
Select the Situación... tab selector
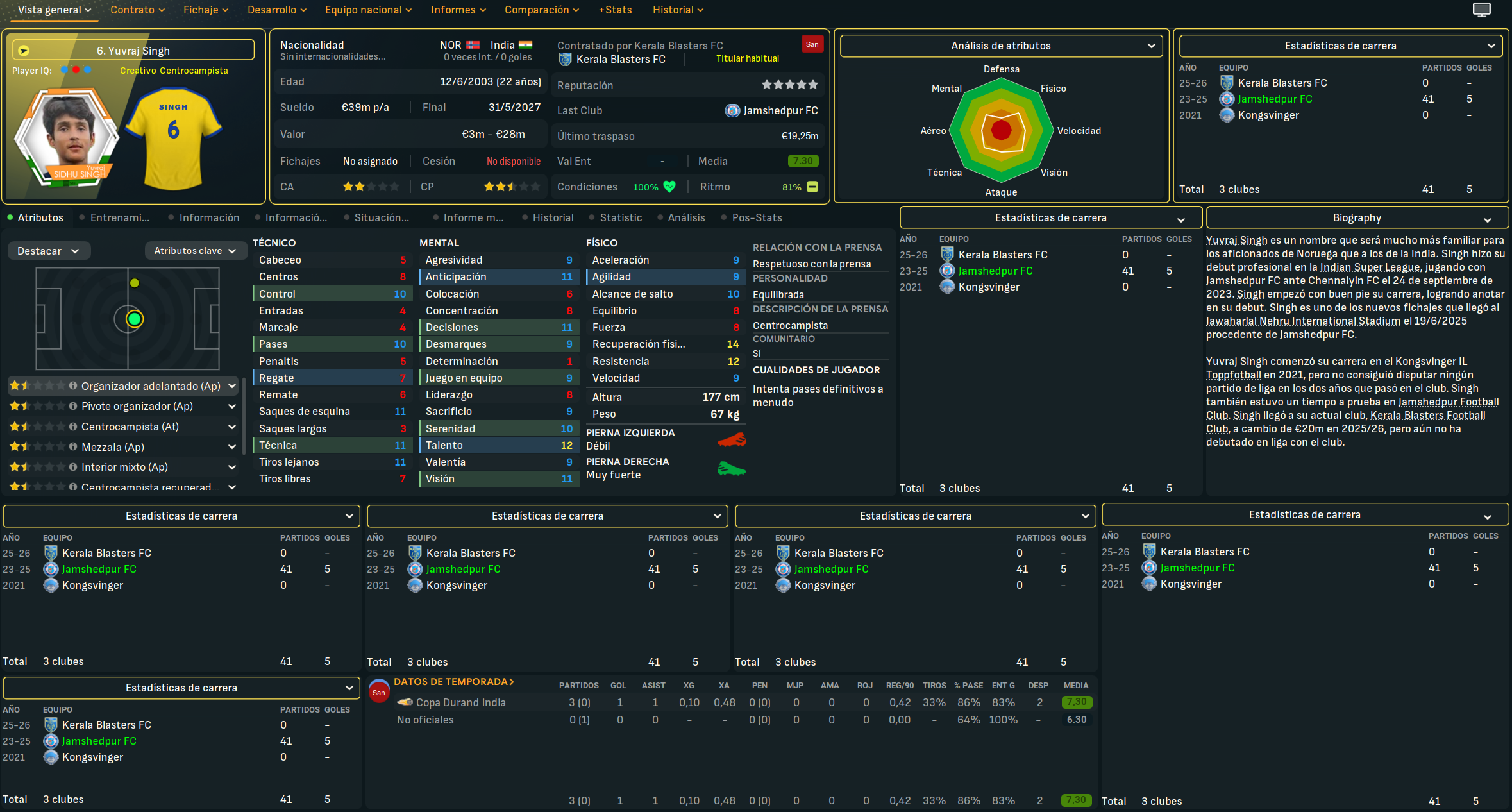tap(376, 217)
